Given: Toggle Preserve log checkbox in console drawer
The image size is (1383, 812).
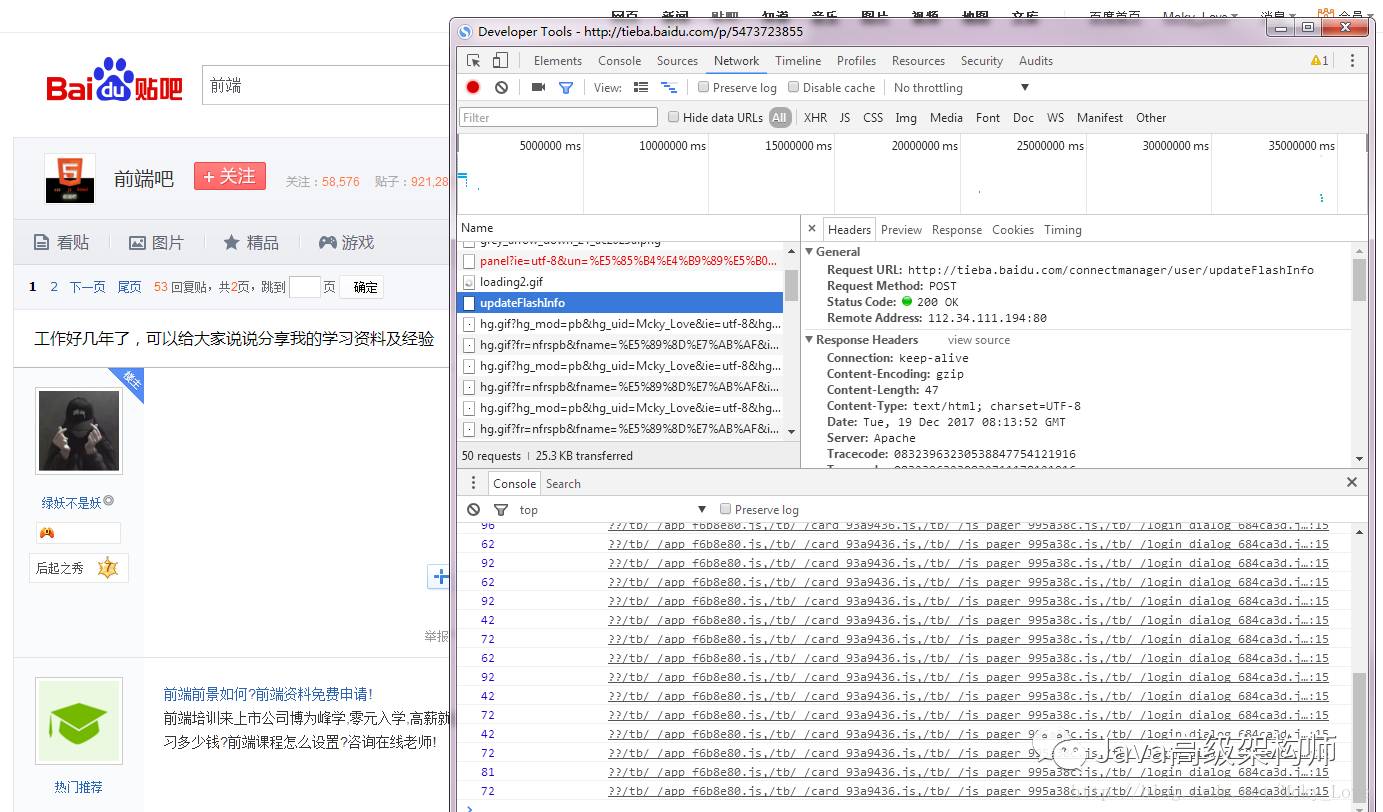Looking at the screenshot, I should click(x=726, y=510).
